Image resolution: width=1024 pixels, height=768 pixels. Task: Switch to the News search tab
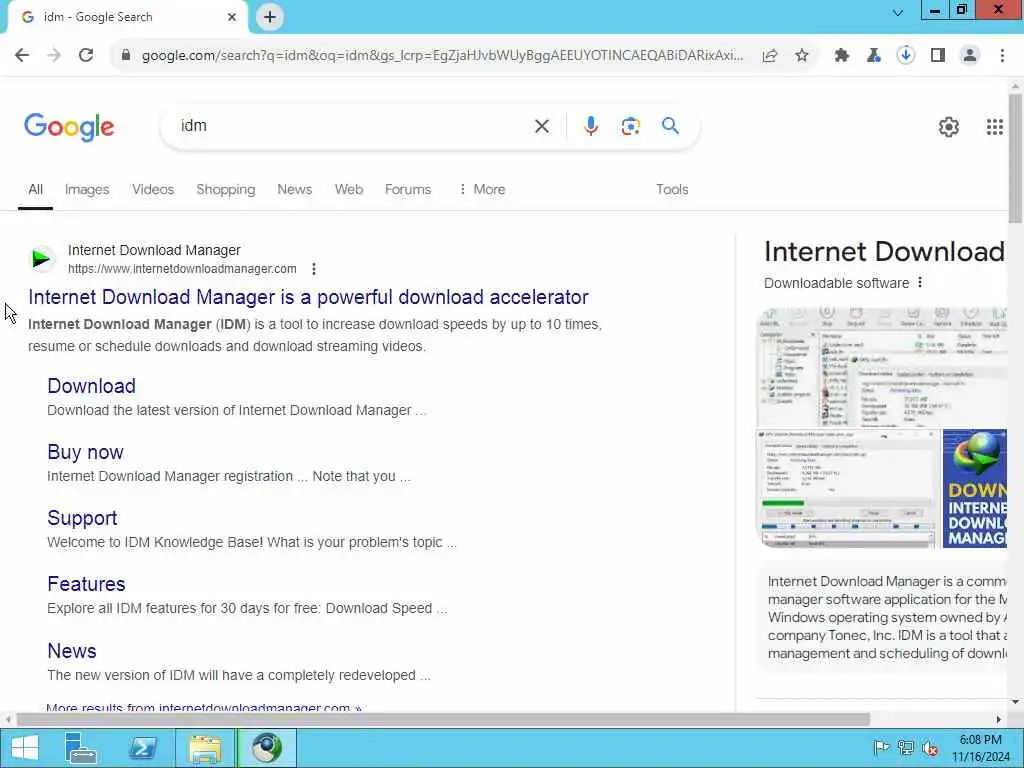click(295, 189)
